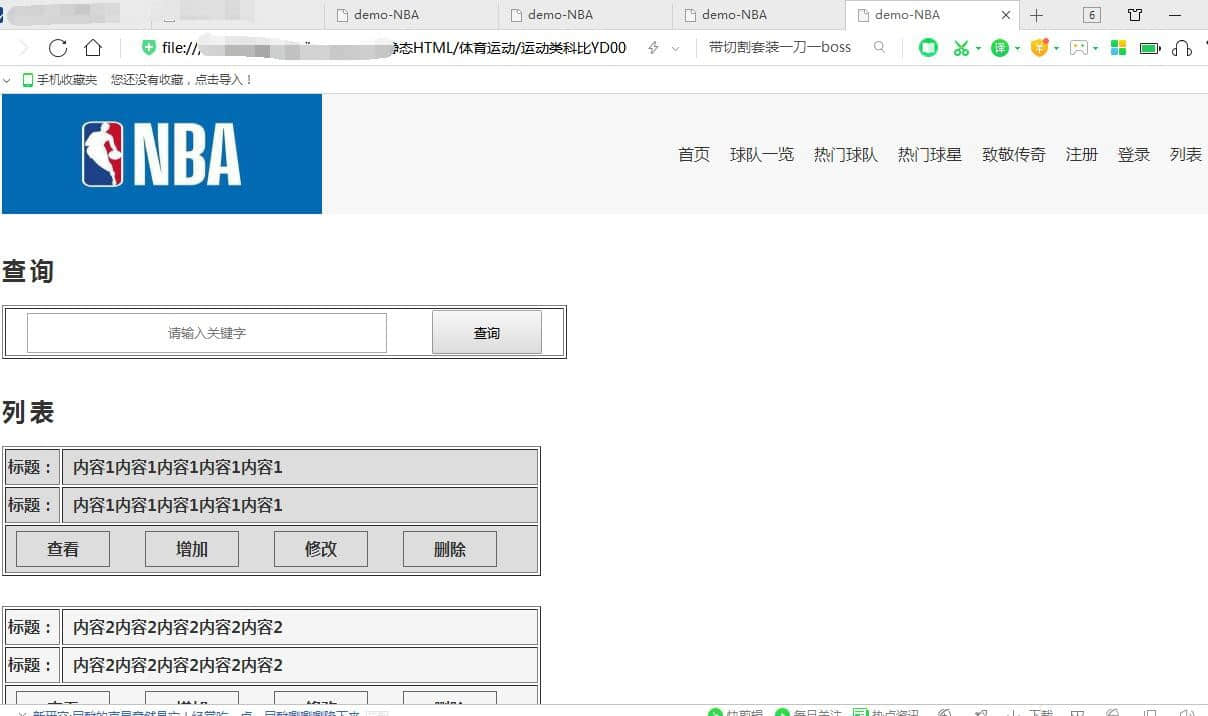Click the 修改 button for 内容1 entry

click(320, 549)
